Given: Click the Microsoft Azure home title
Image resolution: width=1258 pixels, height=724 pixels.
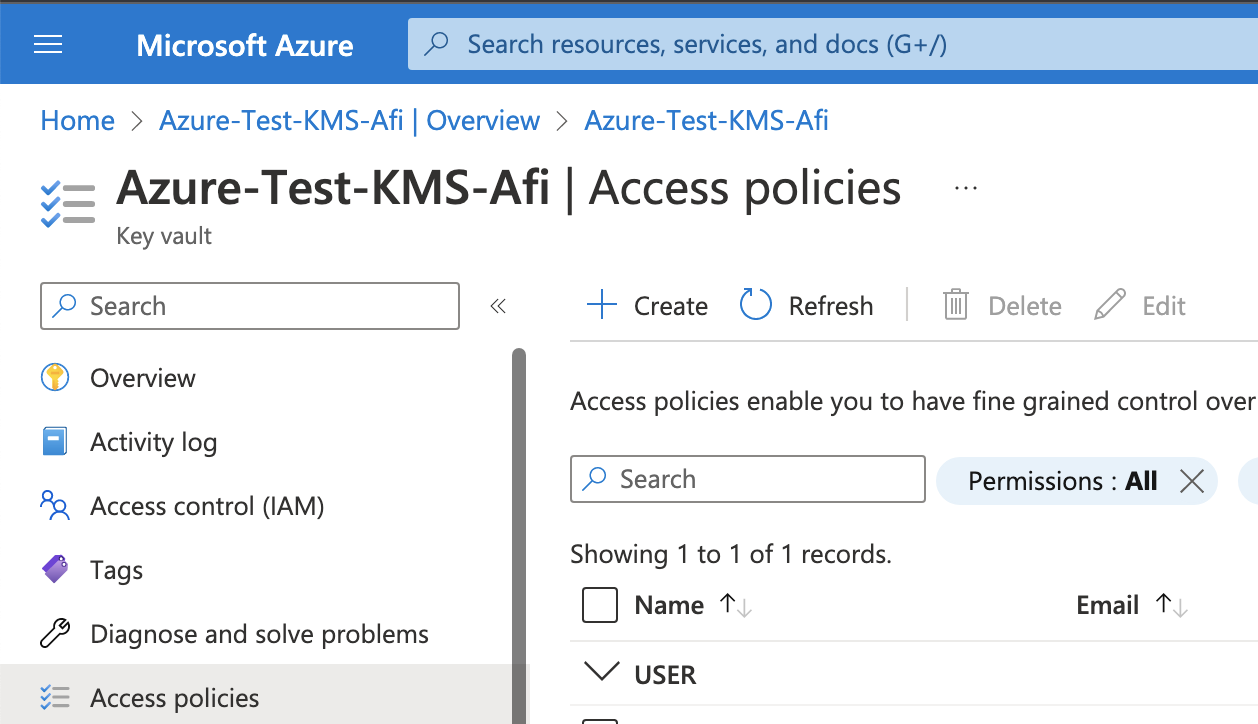Looking at the screenshot, I should point(245,45).
